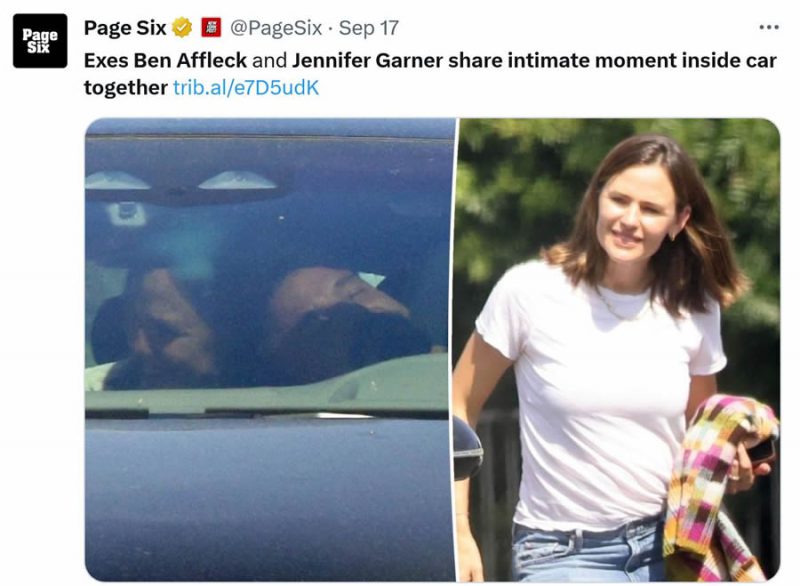Click the rearview mirror in the car photo

click(126, 213)
